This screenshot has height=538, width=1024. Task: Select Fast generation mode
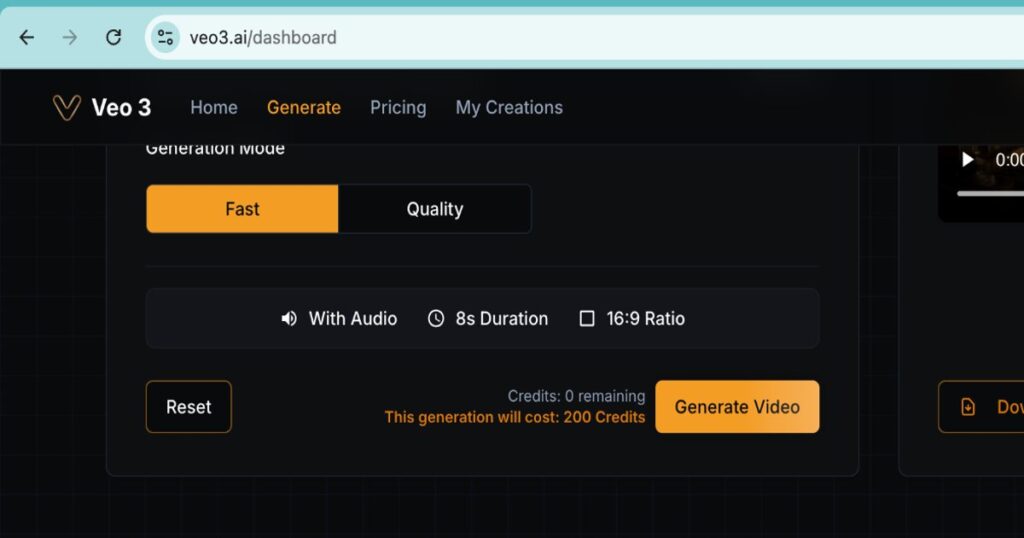[242, 209]
